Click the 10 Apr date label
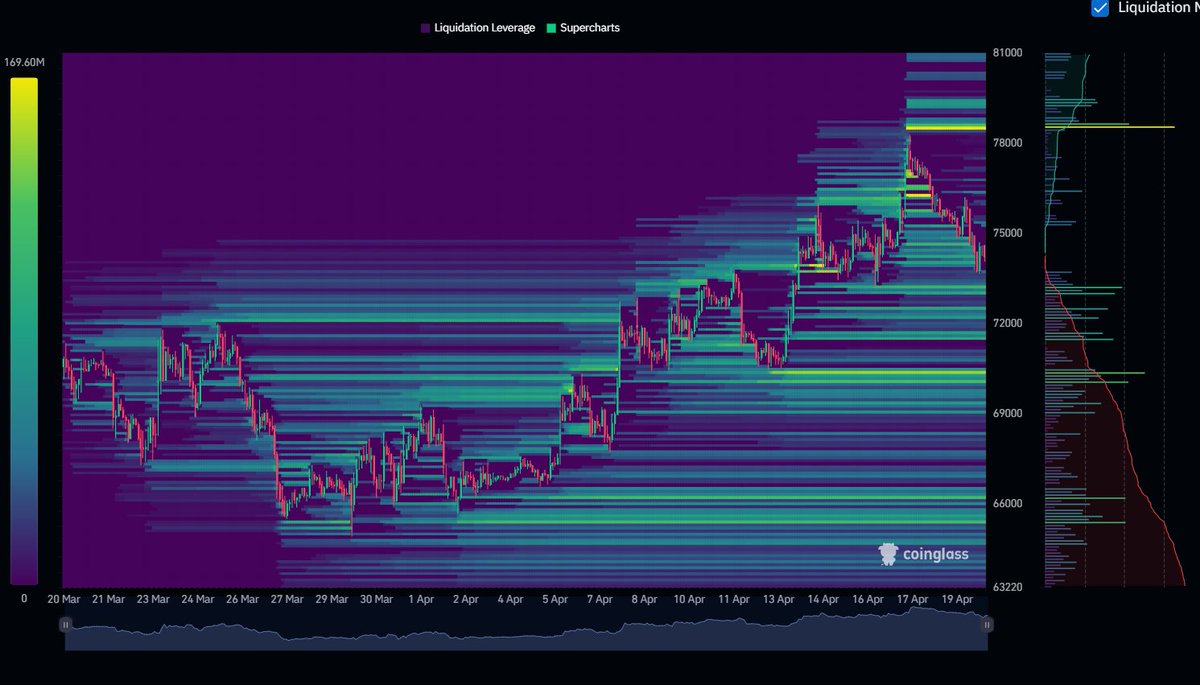 (689, 600)
